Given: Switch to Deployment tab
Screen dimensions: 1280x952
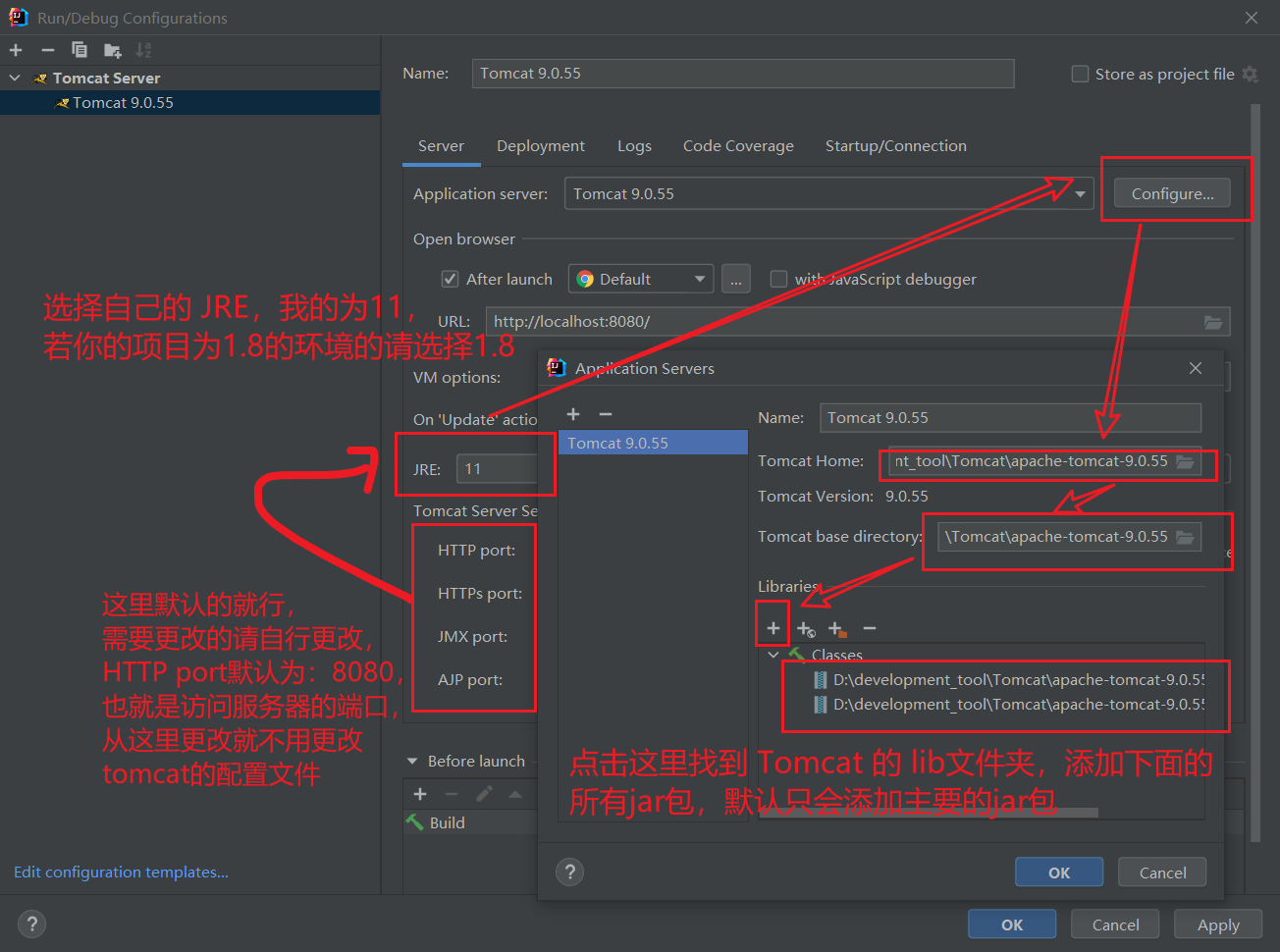Looking at the screenshot, I should (541, 146).
